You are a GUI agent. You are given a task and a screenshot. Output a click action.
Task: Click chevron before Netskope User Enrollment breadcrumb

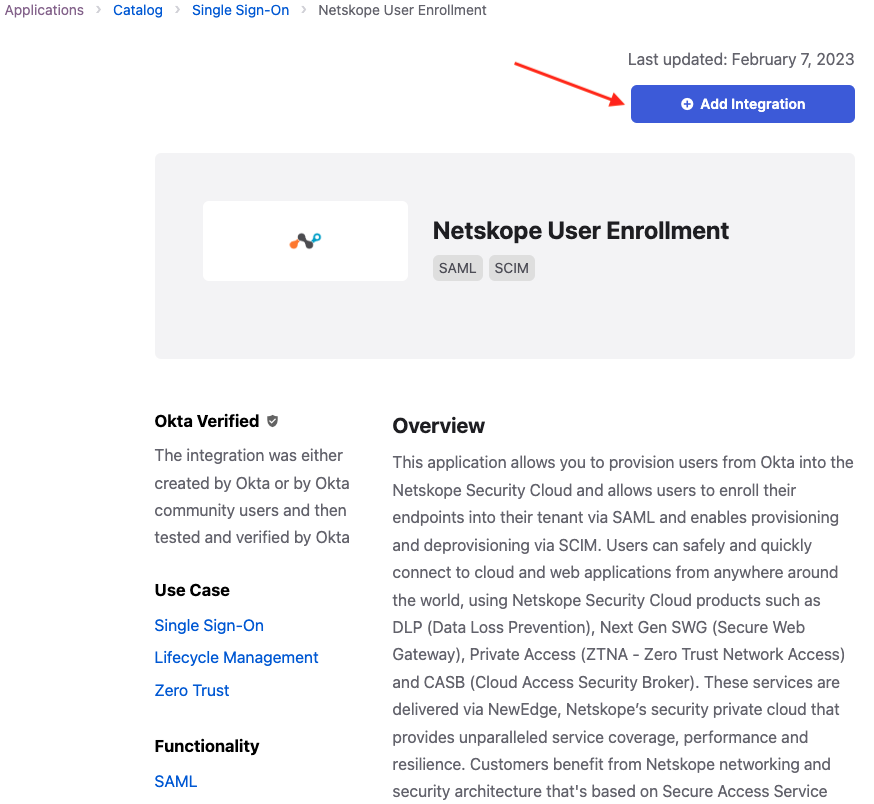pos(304,10)
